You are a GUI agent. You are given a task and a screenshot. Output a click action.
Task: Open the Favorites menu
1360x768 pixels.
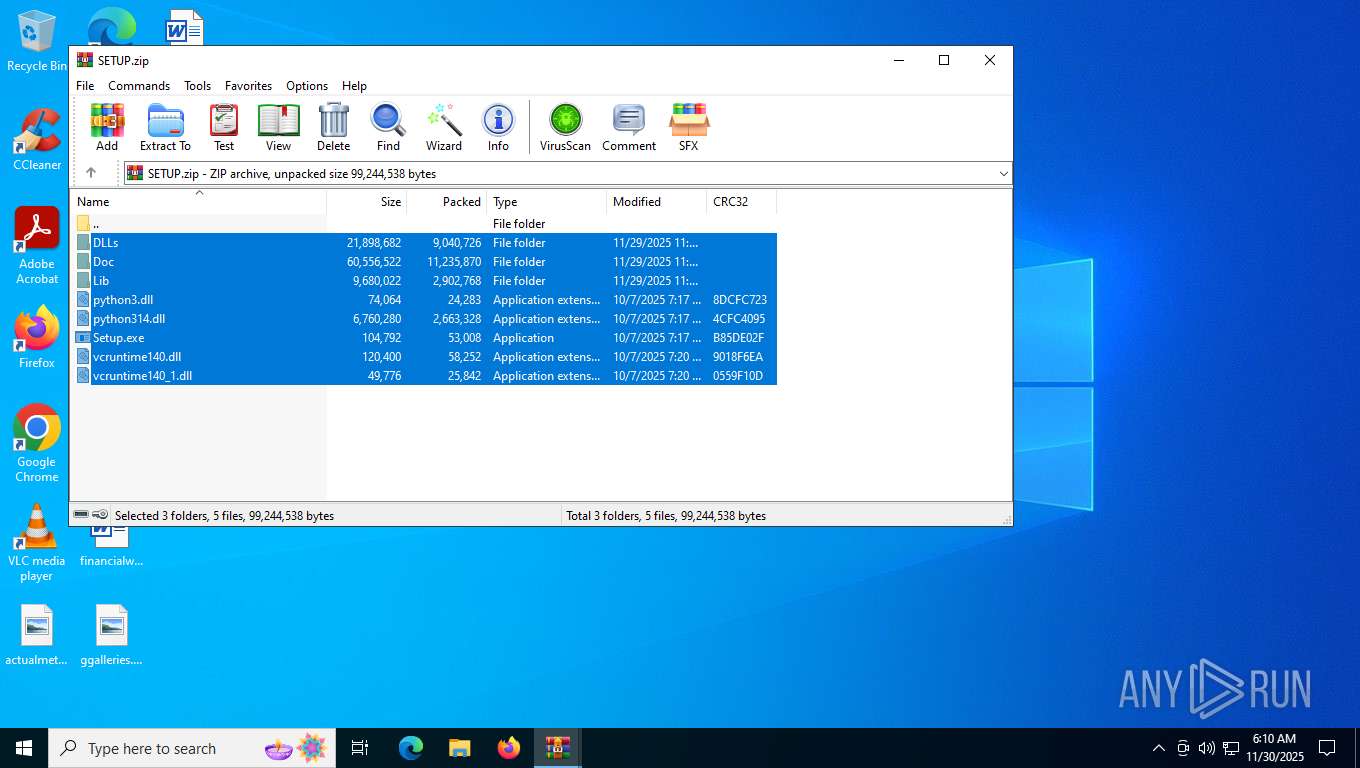[x=248, y=86]
